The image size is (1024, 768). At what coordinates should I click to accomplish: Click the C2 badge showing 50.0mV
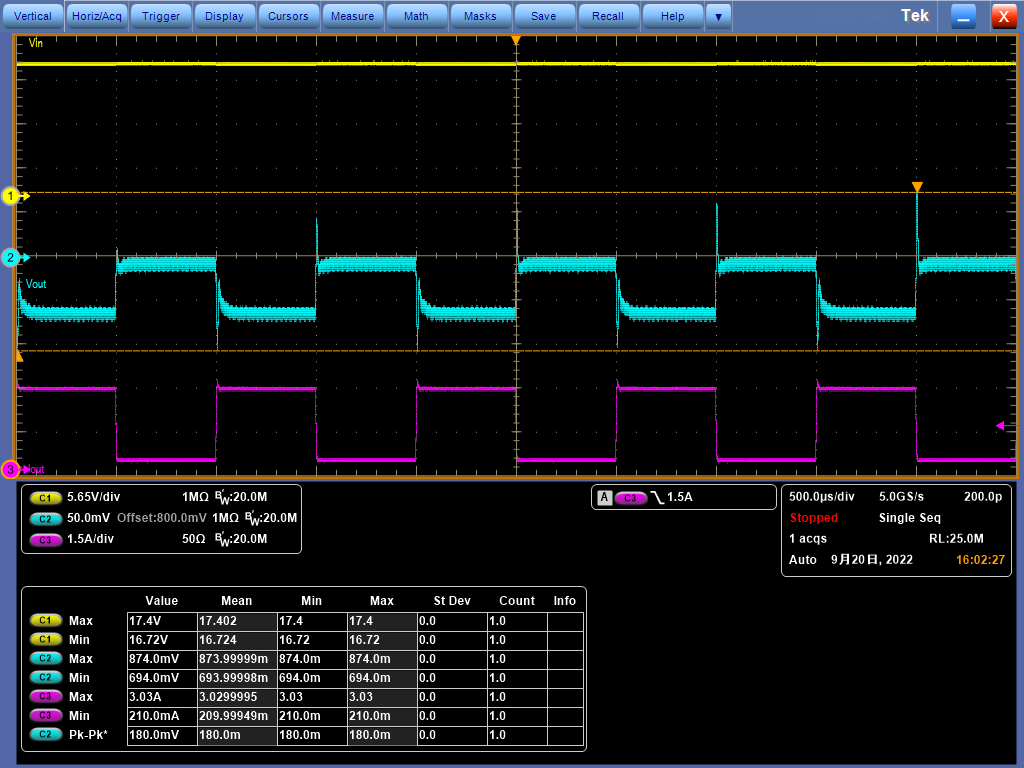tap(45, 518)
